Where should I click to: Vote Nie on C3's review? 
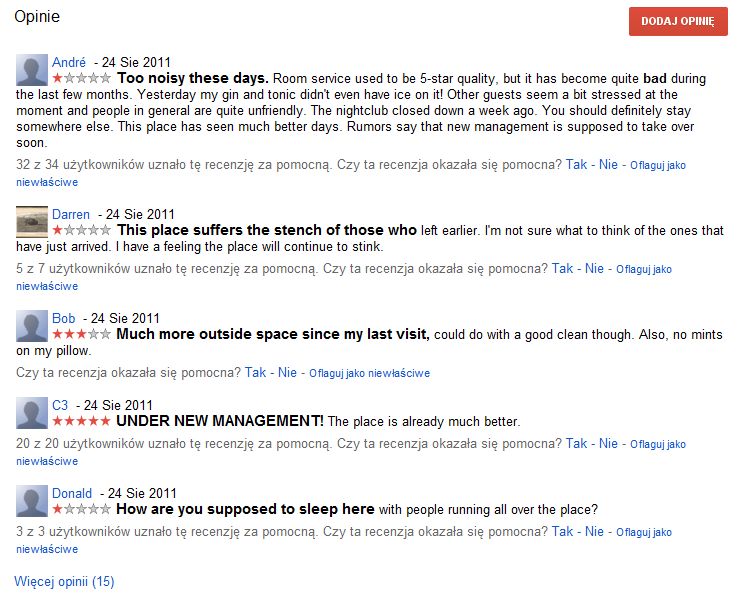point(608,444)
